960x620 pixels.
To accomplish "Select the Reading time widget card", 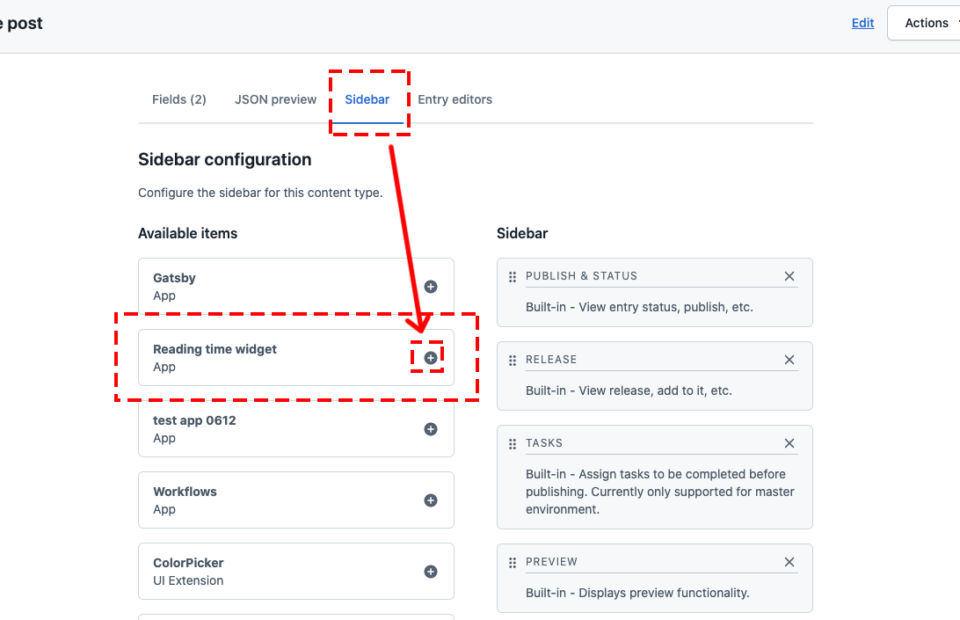I will [x=296, y=357].
